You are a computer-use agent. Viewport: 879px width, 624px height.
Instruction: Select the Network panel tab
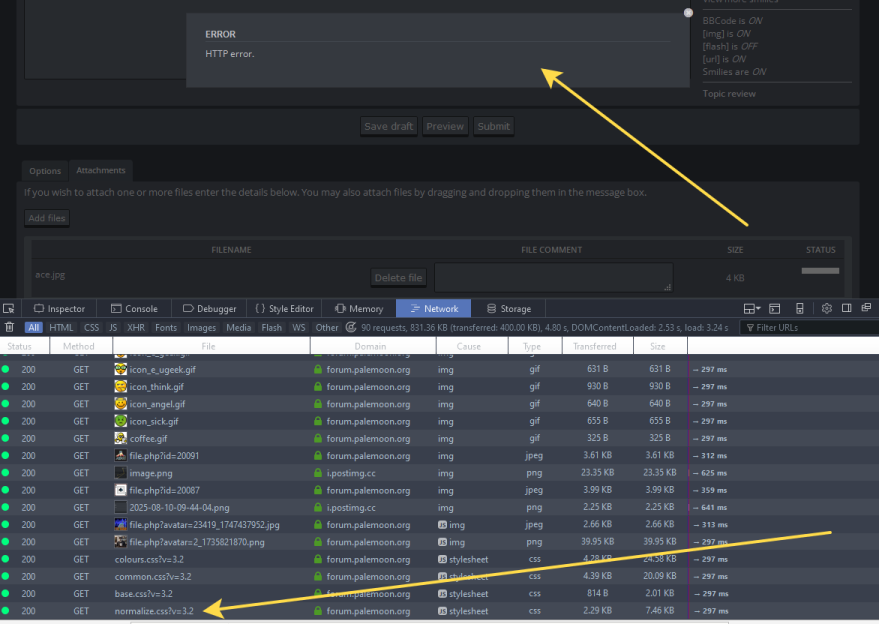433,308
